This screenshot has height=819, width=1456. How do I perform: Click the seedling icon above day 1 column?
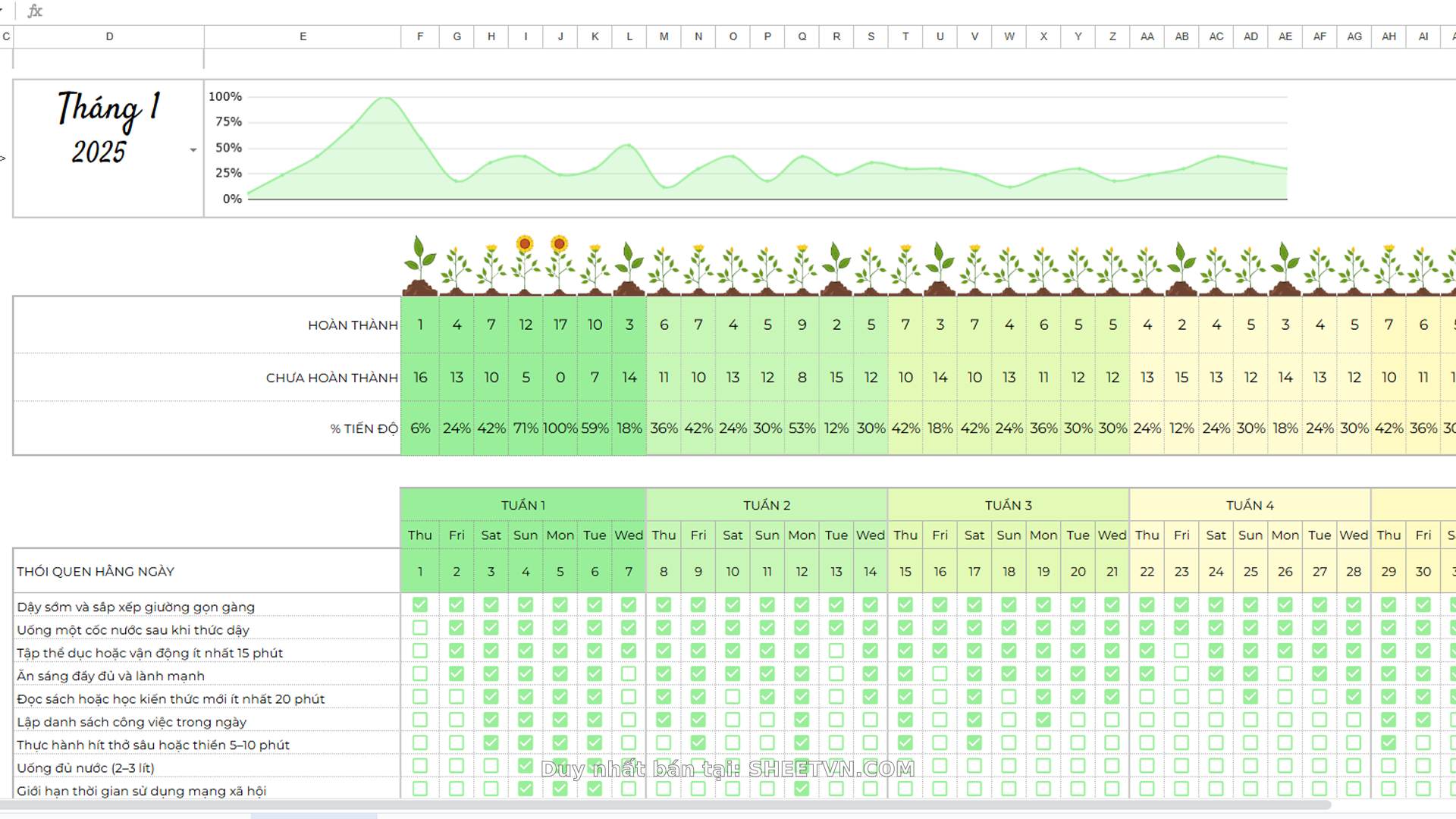420,265
